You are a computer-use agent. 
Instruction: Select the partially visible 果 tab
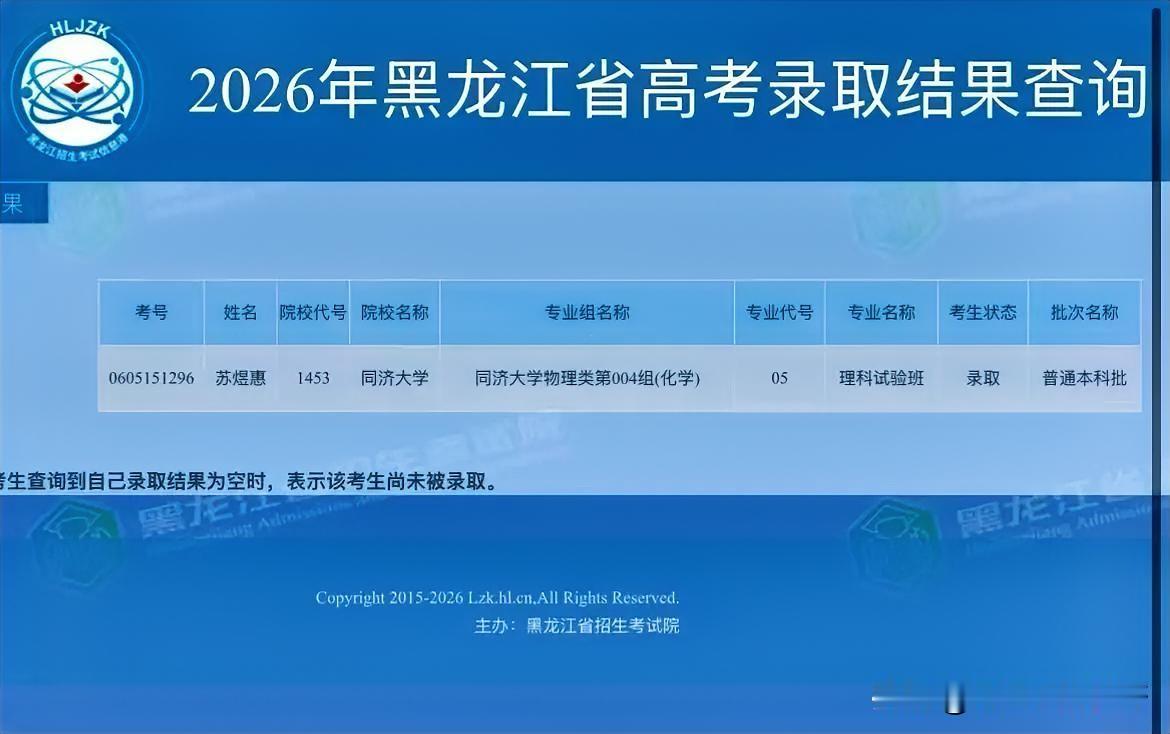[22, 203]
